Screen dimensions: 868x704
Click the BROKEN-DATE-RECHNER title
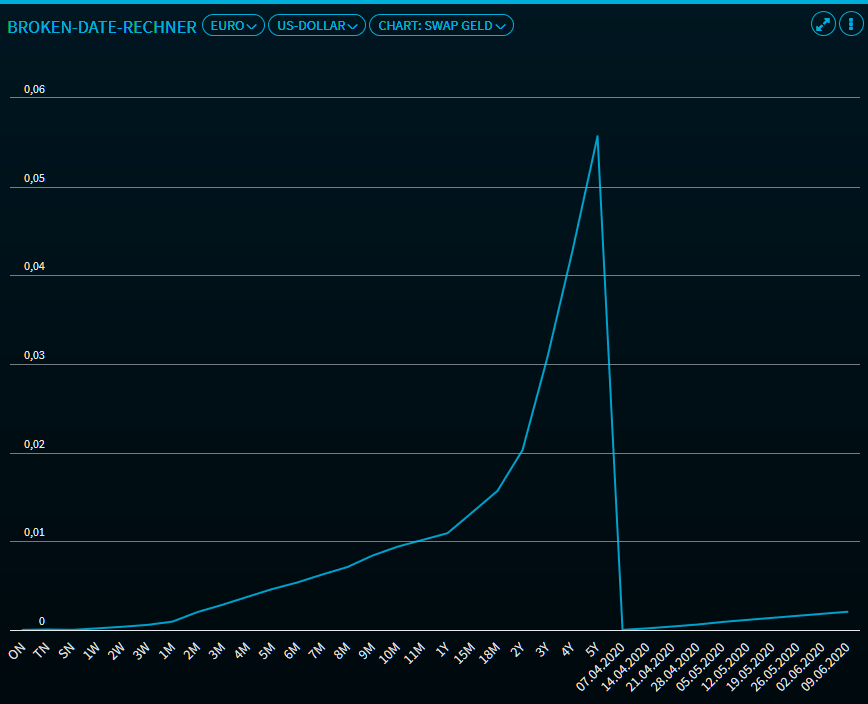click(x=102, y=27)
